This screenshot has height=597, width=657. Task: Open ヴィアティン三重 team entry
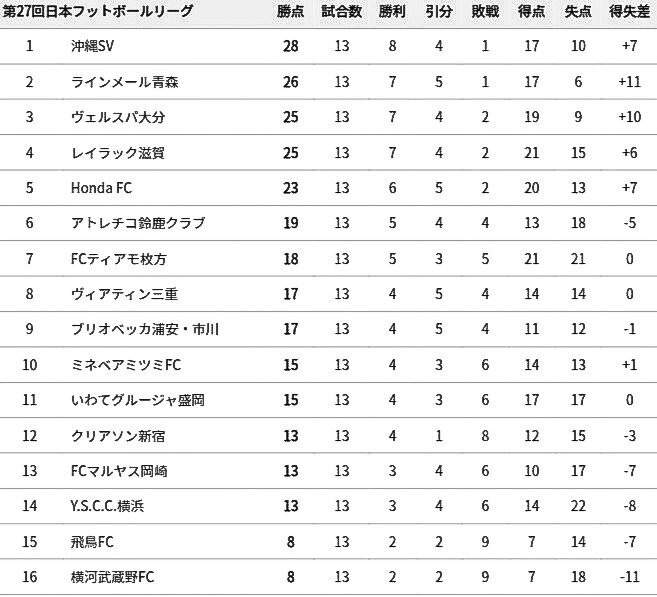coord(124,294)
